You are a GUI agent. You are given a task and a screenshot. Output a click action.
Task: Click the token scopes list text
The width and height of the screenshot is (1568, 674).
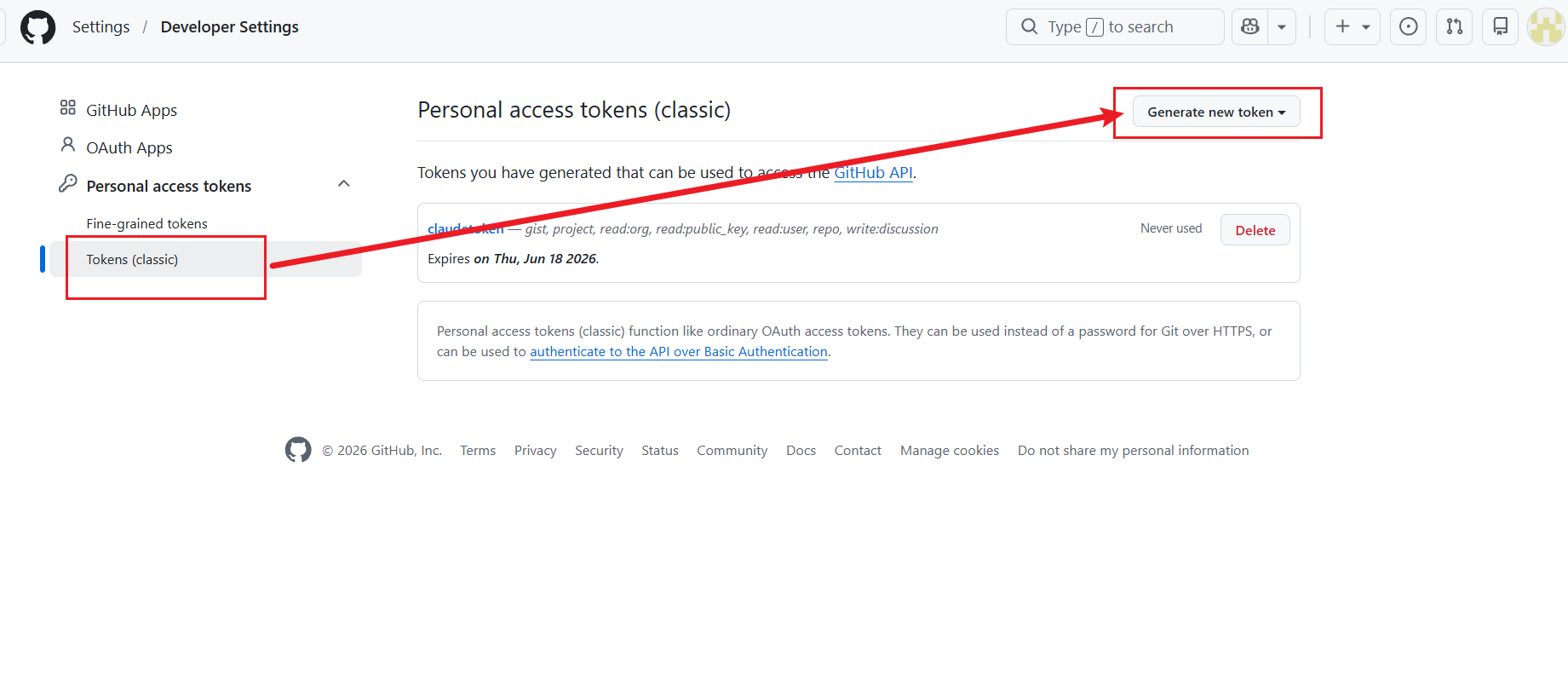click(x=732, y=229)
